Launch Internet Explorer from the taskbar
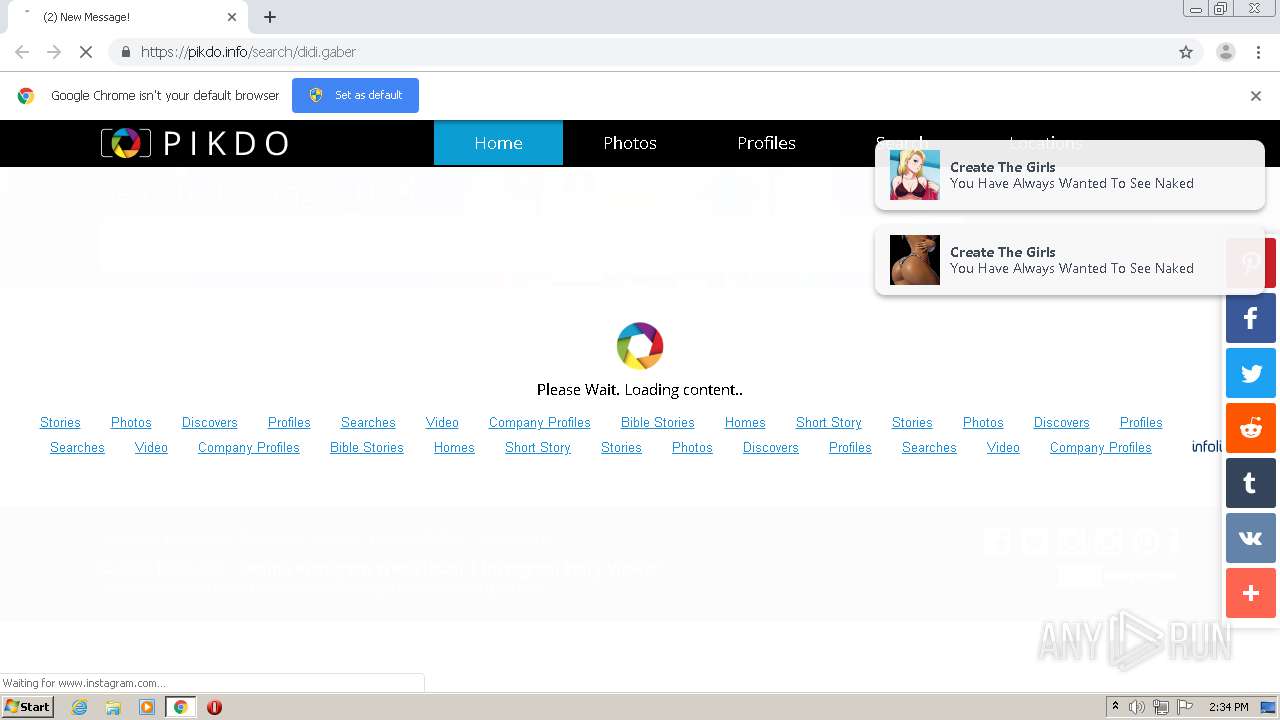Screen dimensions: 1280x720 coord(80,707)
